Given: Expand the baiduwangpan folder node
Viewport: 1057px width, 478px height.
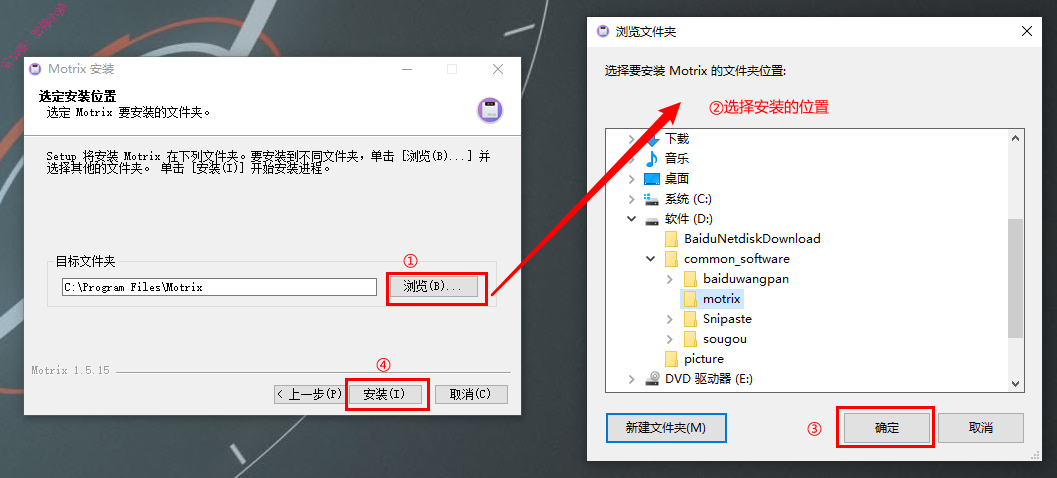Looking at the screenshot, I should pyautogui.click(x=669, y=279).
